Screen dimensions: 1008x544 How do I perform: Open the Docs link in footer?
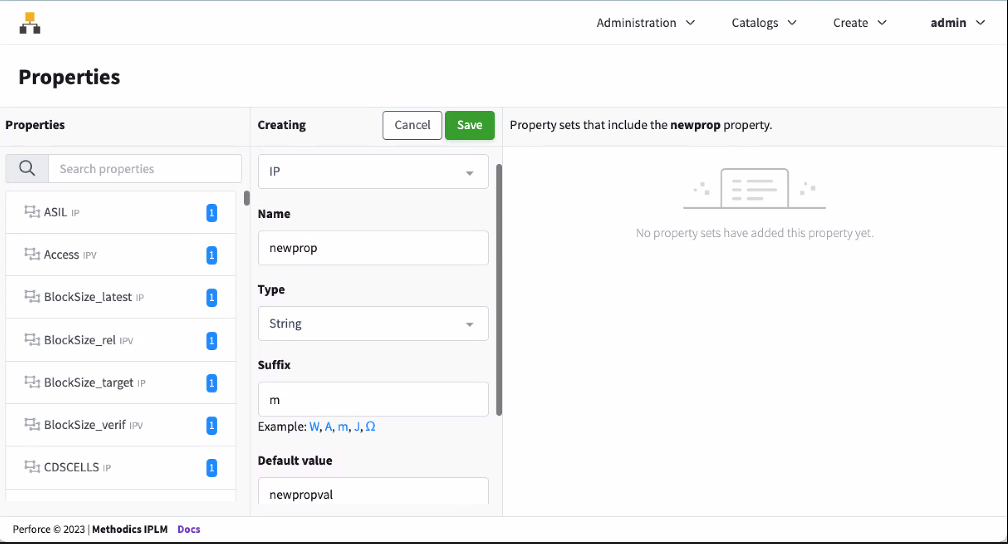[189, 529]
